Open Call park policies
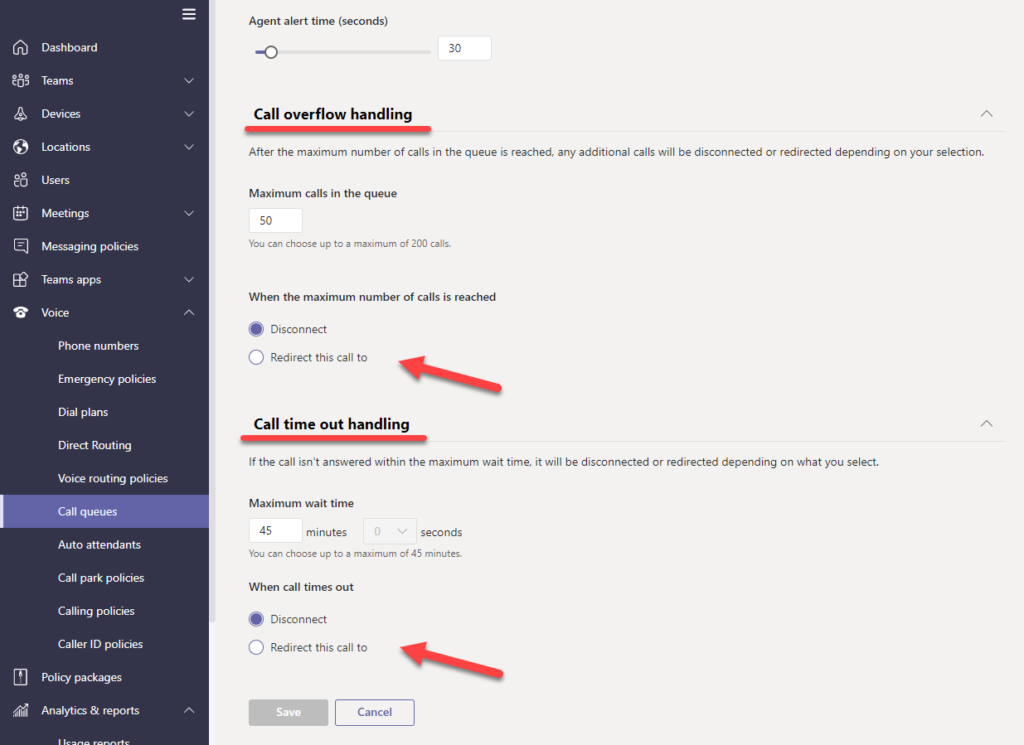Image resolution: width=1024 pixels, height=745 pixels. click(101, 578)
